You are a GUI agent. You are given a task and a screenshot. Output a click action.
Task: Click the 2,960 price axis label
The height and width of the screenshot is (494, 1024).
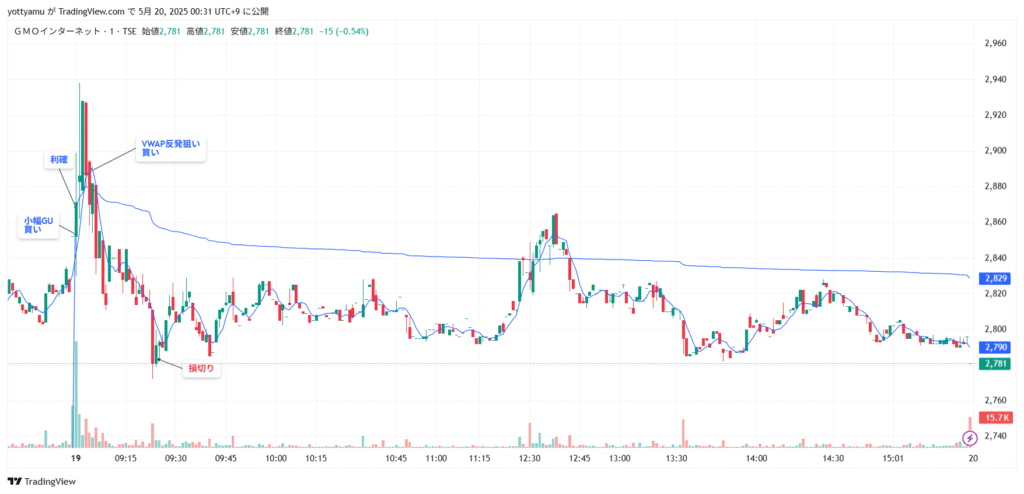click(x=995, y=44)
